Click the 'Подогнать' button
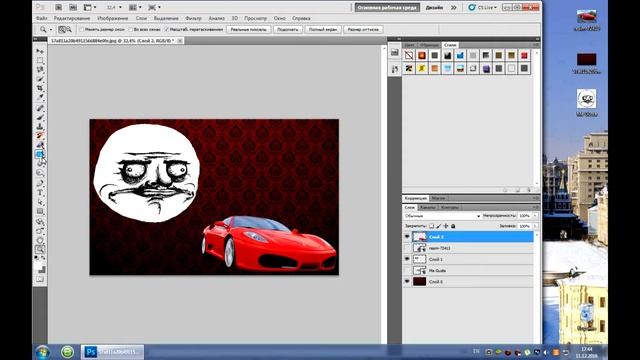Image resolution: width=640 pixels, height=360 pixels. point(287,29)
